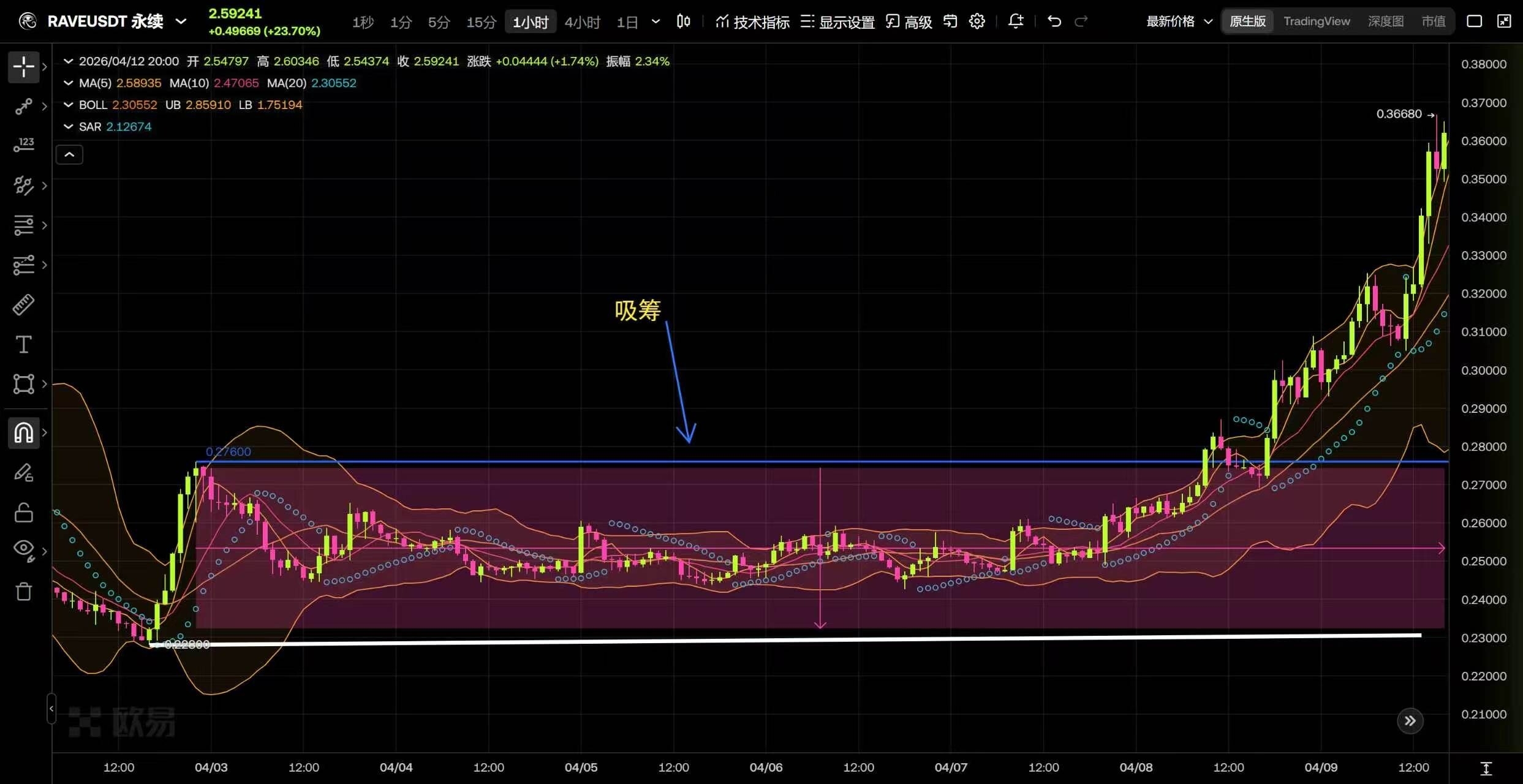Collapse the indicator legend with the chevron-up button

pos(69,154)
